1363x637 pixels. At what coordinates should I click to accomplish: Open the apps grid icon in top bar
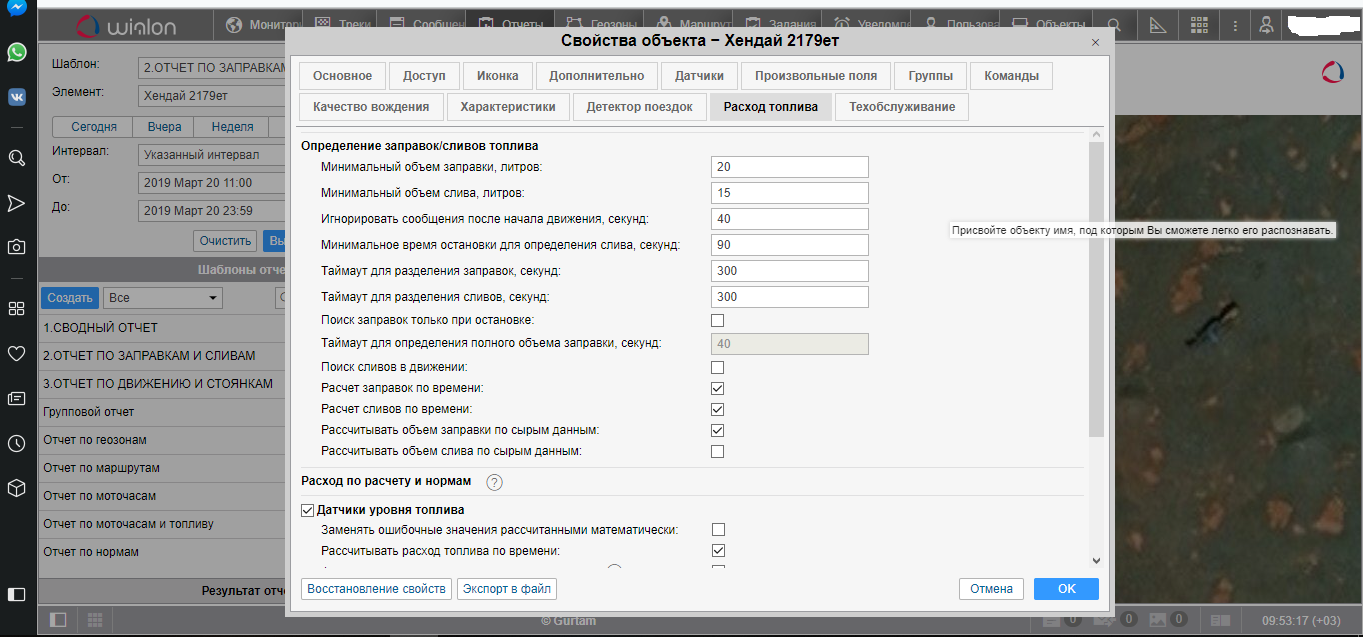tap(1198, 25)
